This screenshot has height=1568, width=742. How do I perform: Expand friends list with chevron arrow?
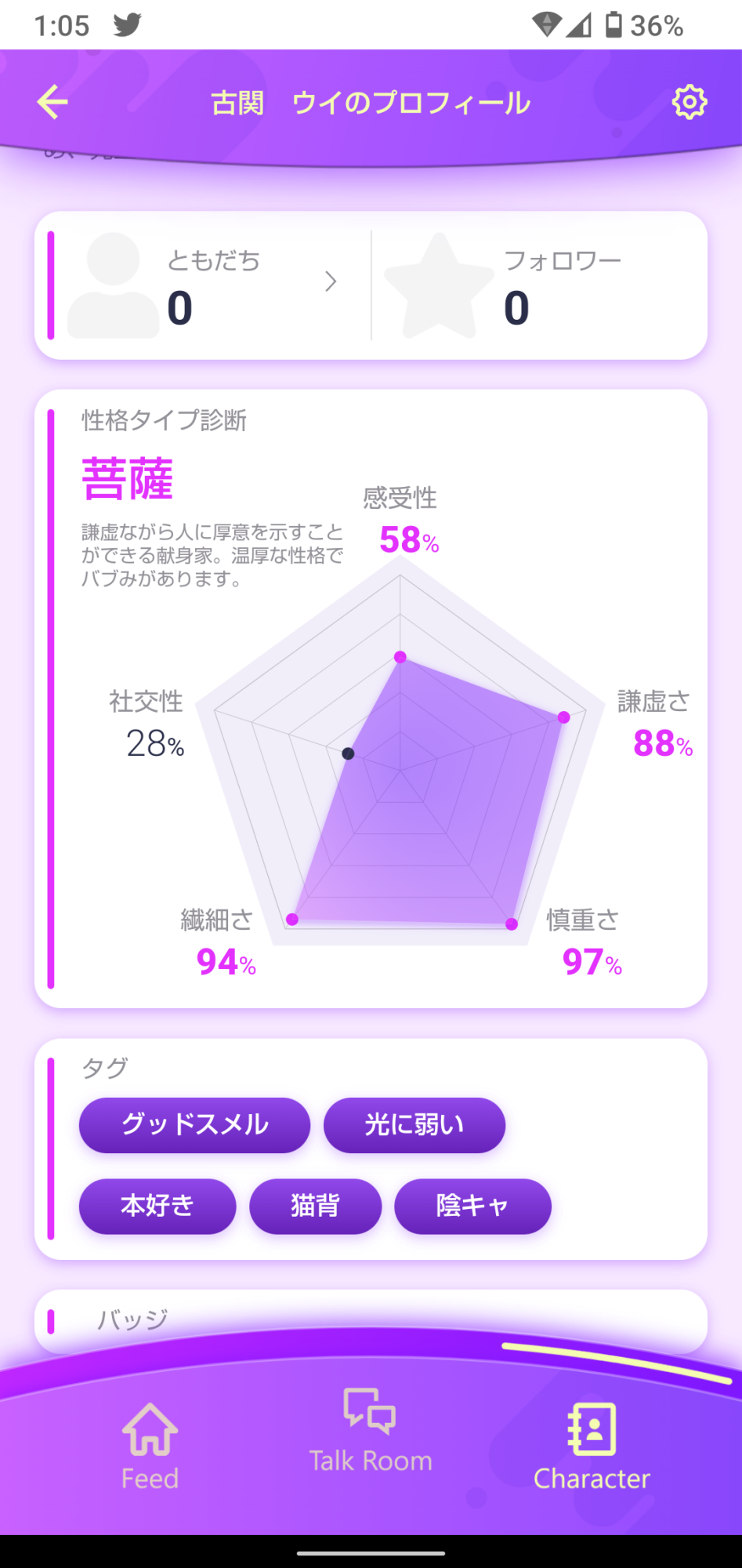pyautogui.click(x=331, y=281)
